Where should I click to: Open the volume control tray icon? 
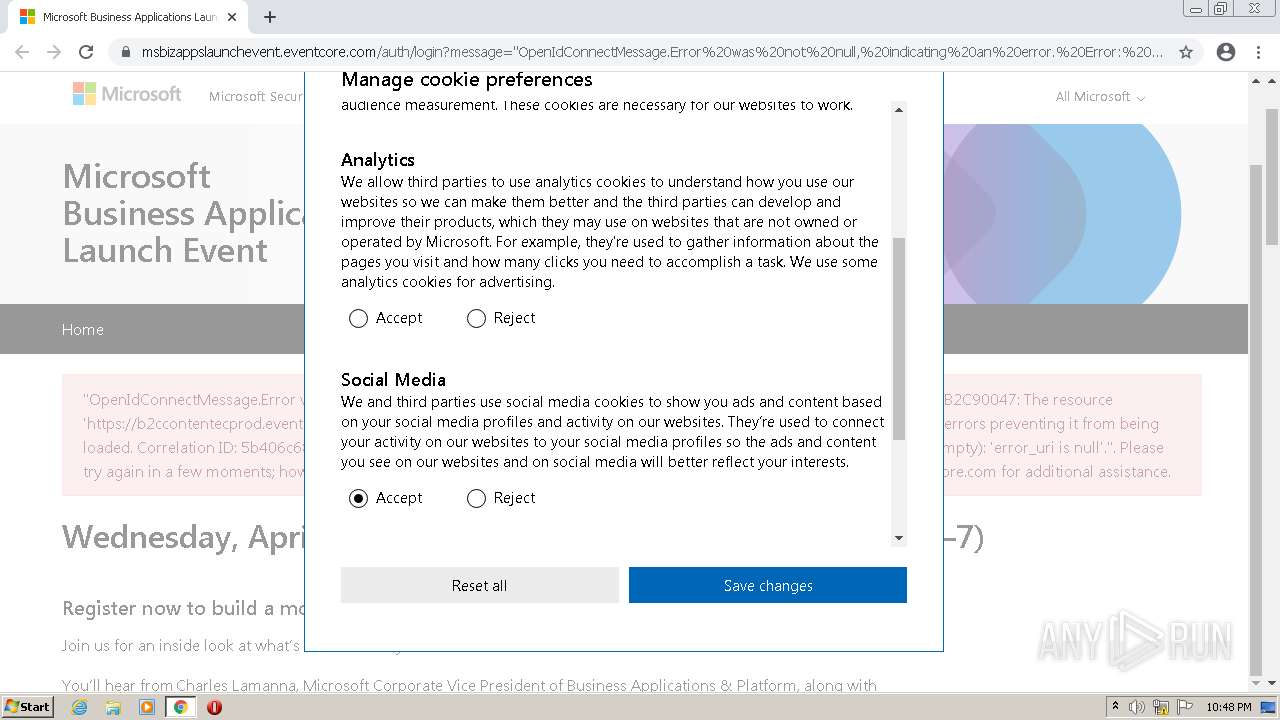[x=1137, y=707]
